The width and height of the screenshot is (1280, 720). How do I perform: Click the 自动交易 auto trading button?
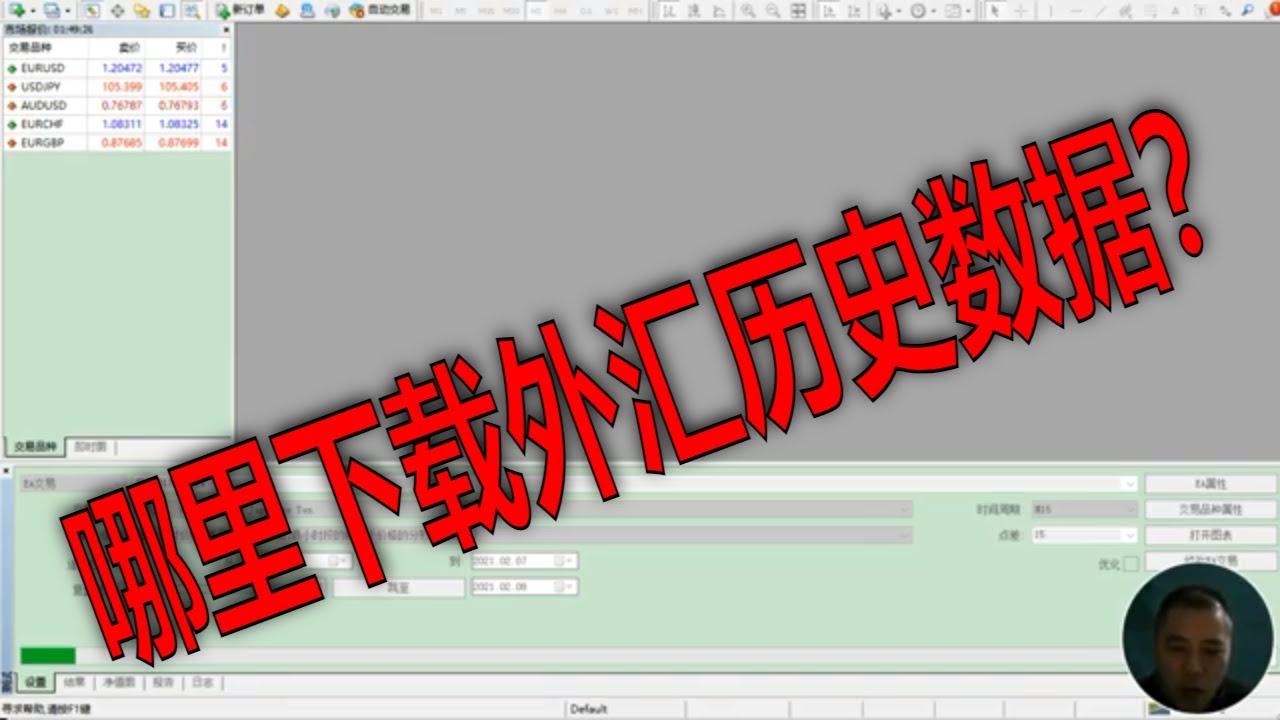[380, 10]
